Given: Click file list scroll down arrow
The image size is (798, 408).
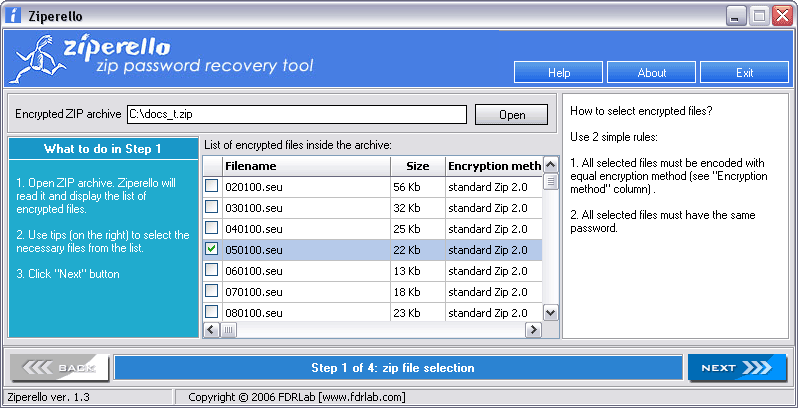Looking at the screenshot, I should tap(550, 313).
